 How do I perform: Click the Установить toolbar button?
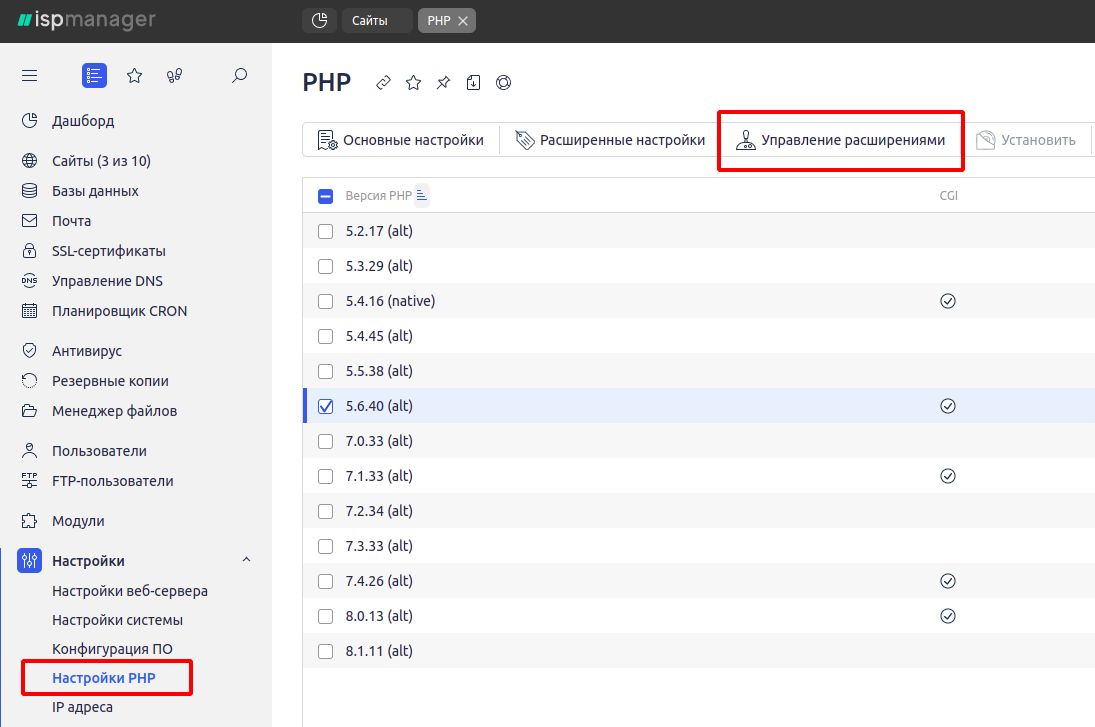pos(1025,140)
